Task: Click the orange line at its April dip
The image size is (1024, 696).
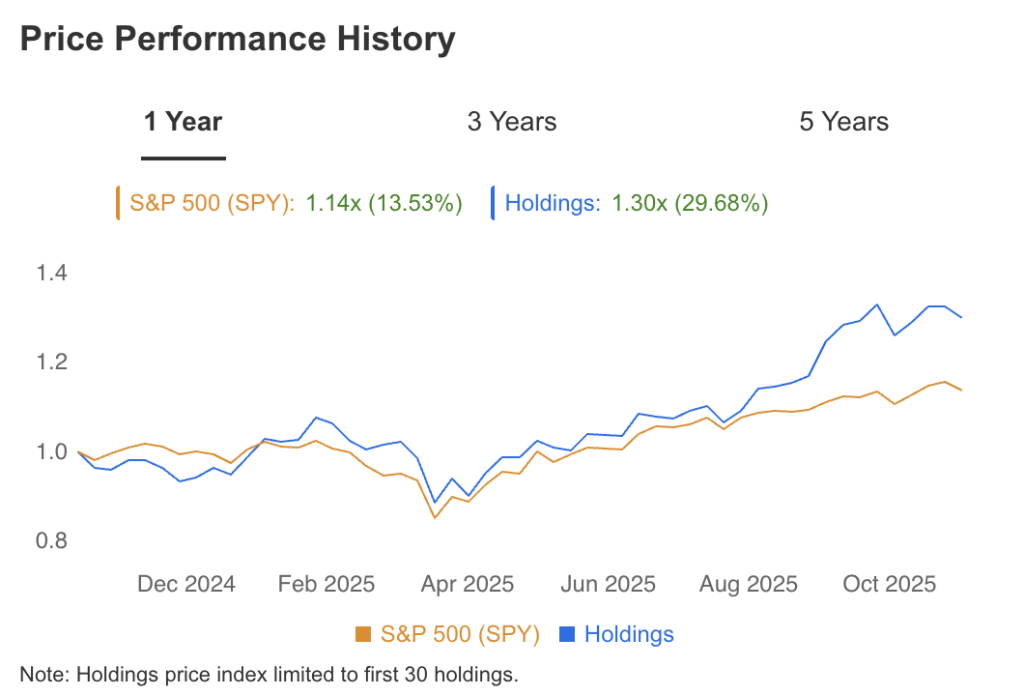Action: pyautogui.click(x=437, y=518)
